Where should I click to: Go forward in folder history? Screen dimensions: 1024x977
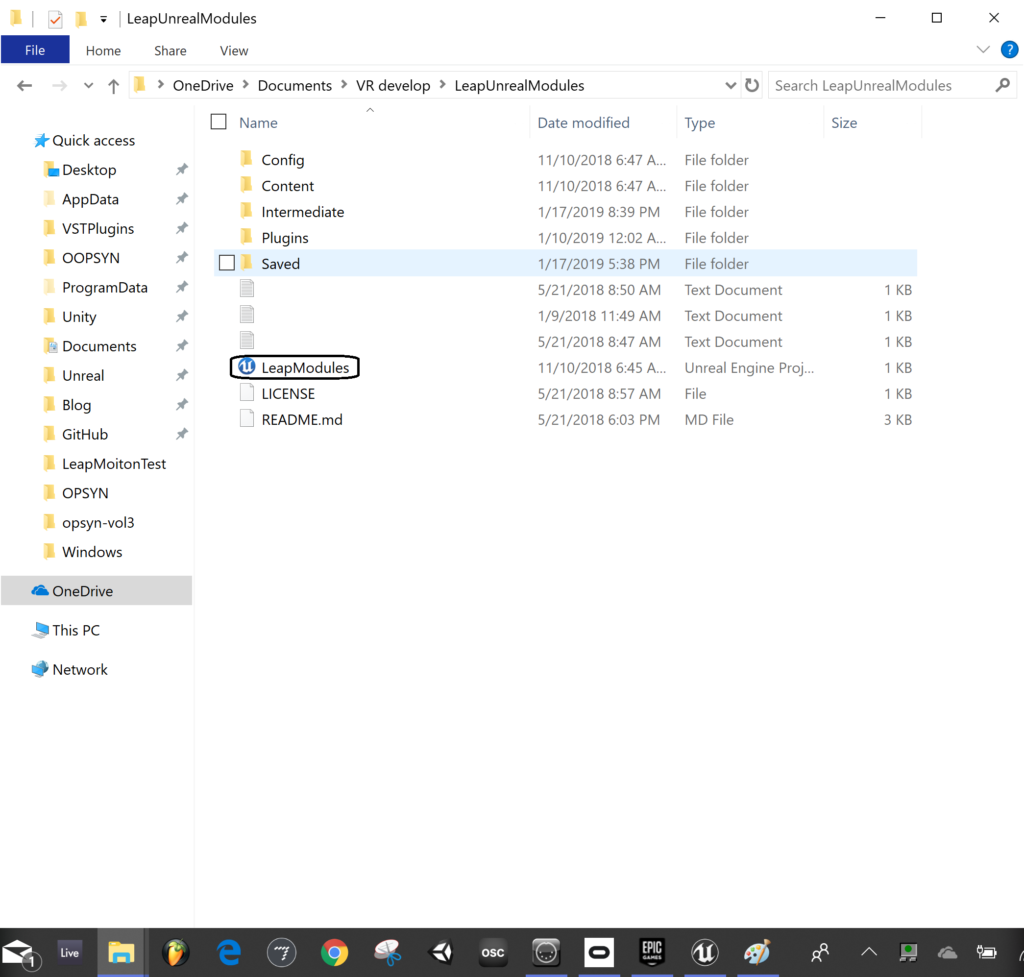[x=59, y=86]
